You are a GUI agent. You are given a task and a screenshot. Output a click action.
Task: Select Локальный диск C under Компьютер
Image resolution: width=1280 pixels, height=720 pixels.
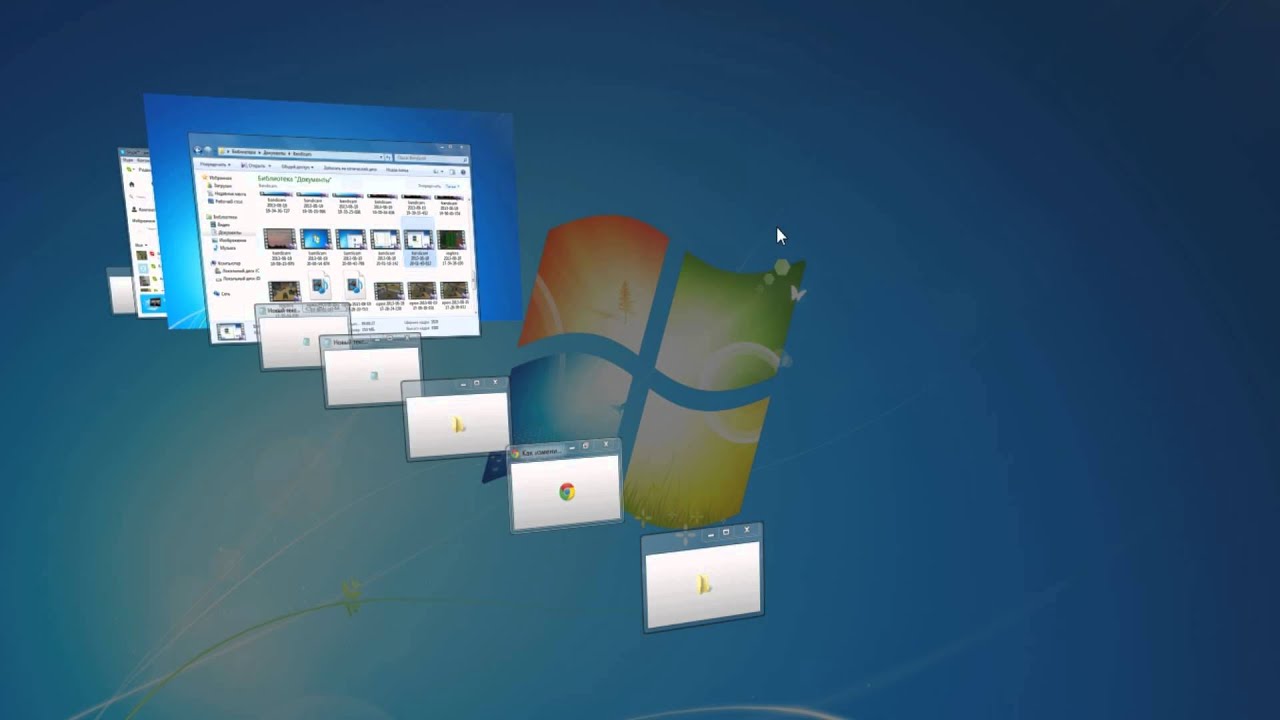click(240, 271)
